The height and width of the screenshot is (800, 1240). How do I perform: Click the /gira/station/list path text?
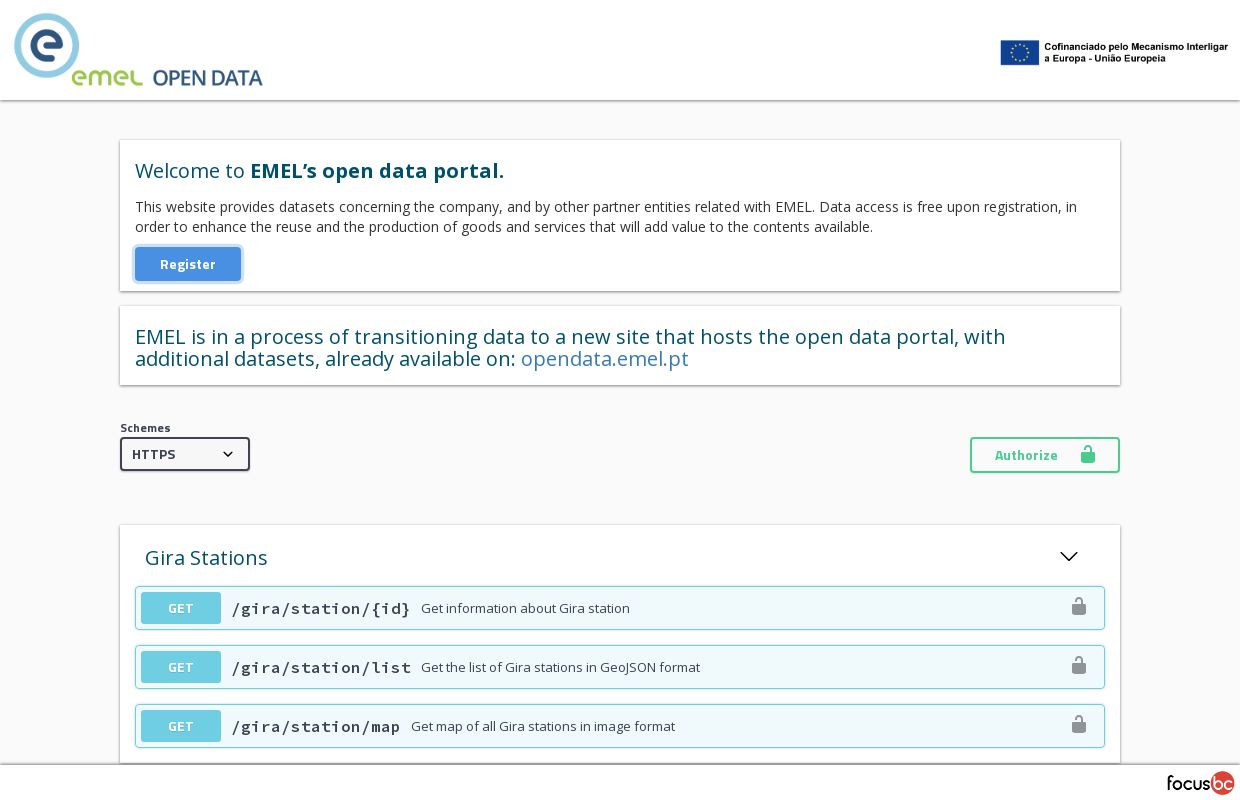point(321,668)
